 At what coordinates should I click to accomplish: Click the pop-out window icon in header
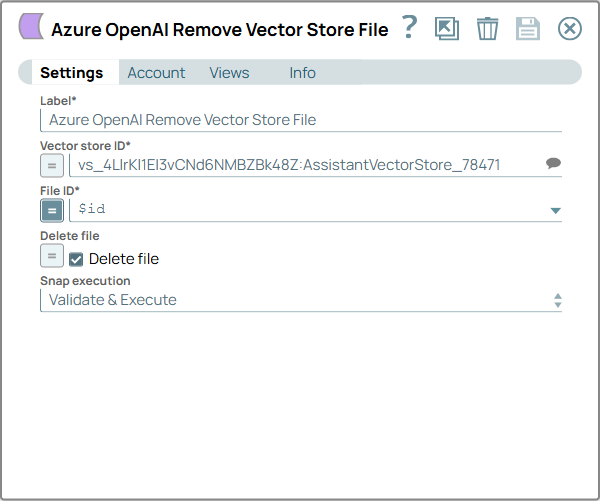(447, 28)
